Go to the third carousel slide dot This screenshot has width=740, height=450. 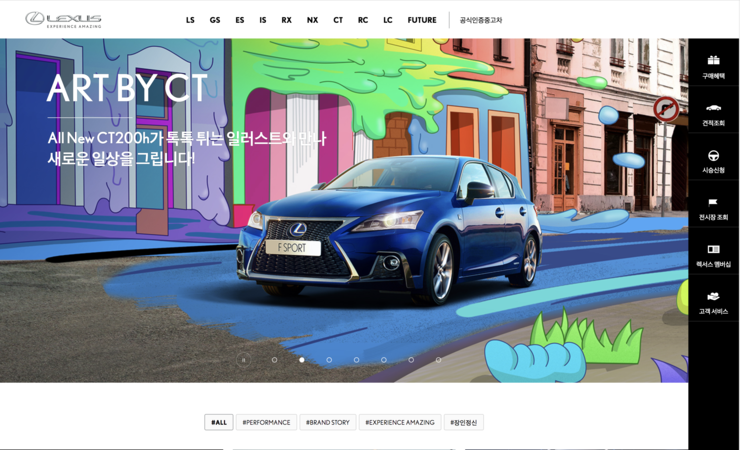click(x=329, y=360)
